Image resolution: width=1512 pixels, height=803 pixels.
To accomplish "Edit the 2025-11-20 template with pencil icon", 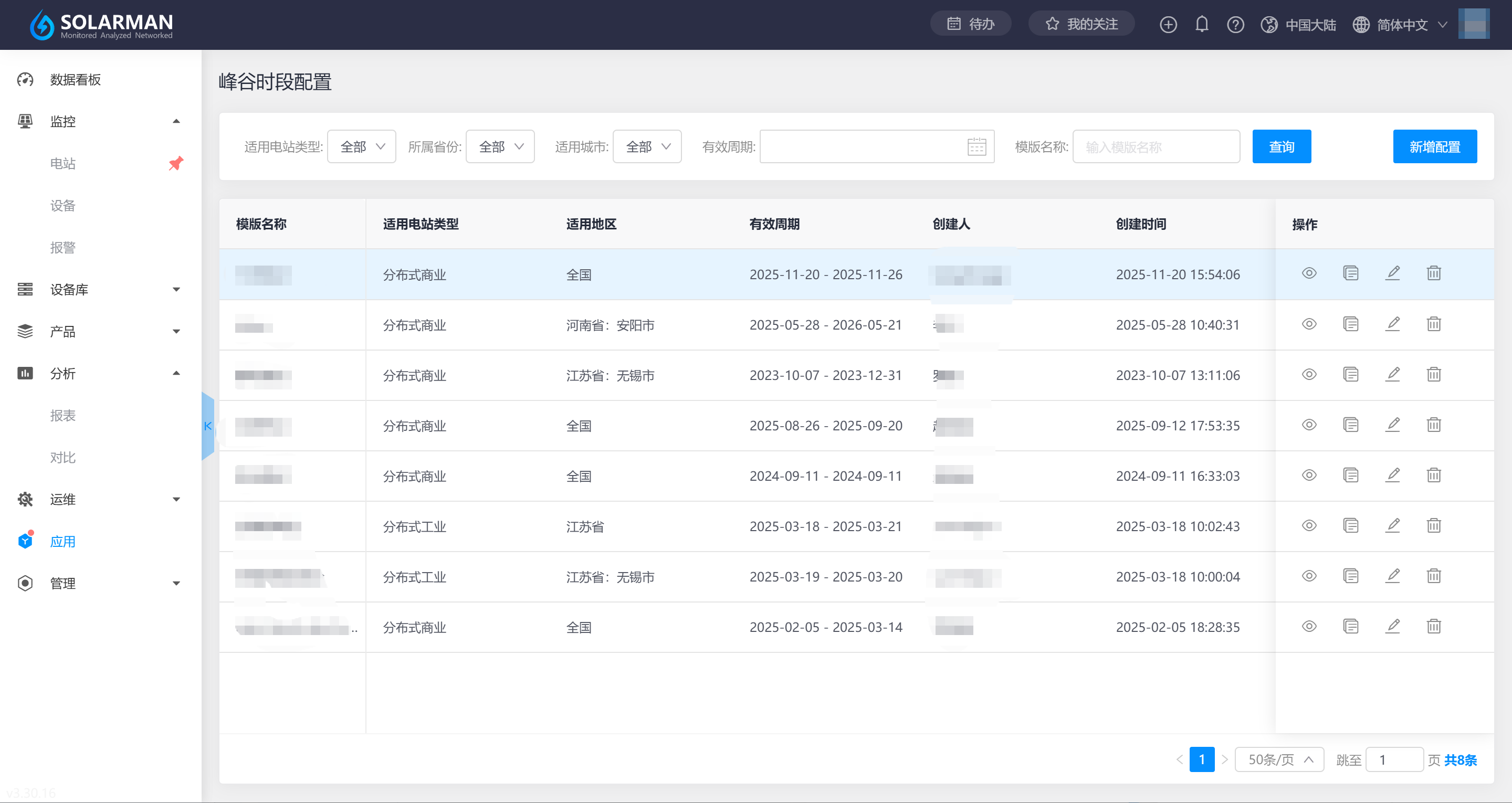I will pyautogui.click(x=1392, y=273).
